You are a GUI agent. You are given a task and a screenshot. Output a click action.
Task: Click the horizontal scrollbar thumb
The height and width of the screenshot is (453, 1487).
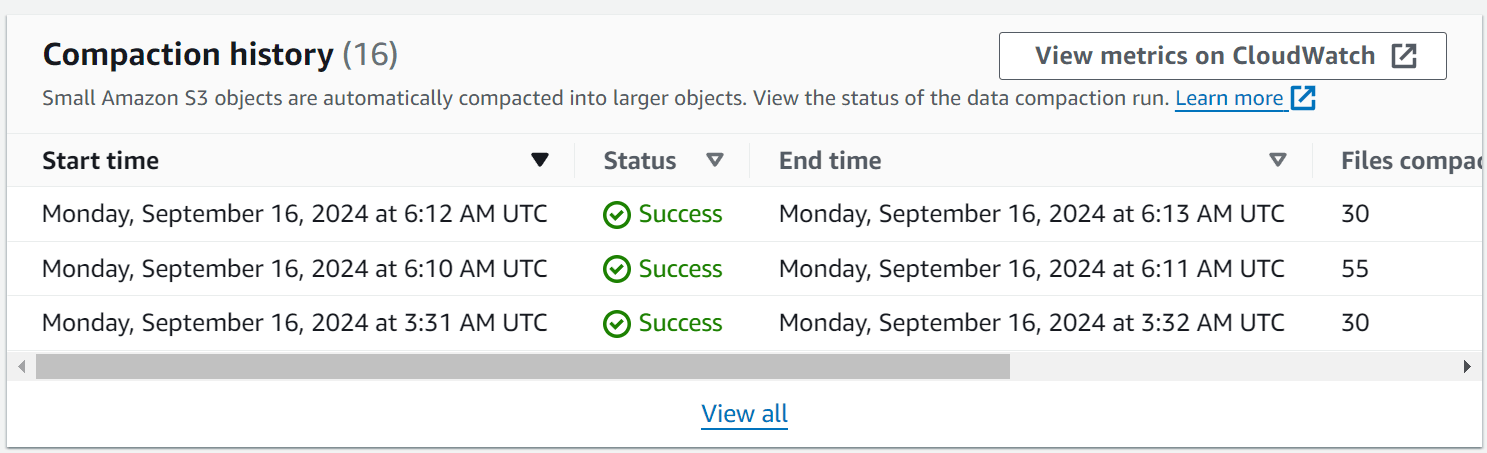click(x=522, y=367)
